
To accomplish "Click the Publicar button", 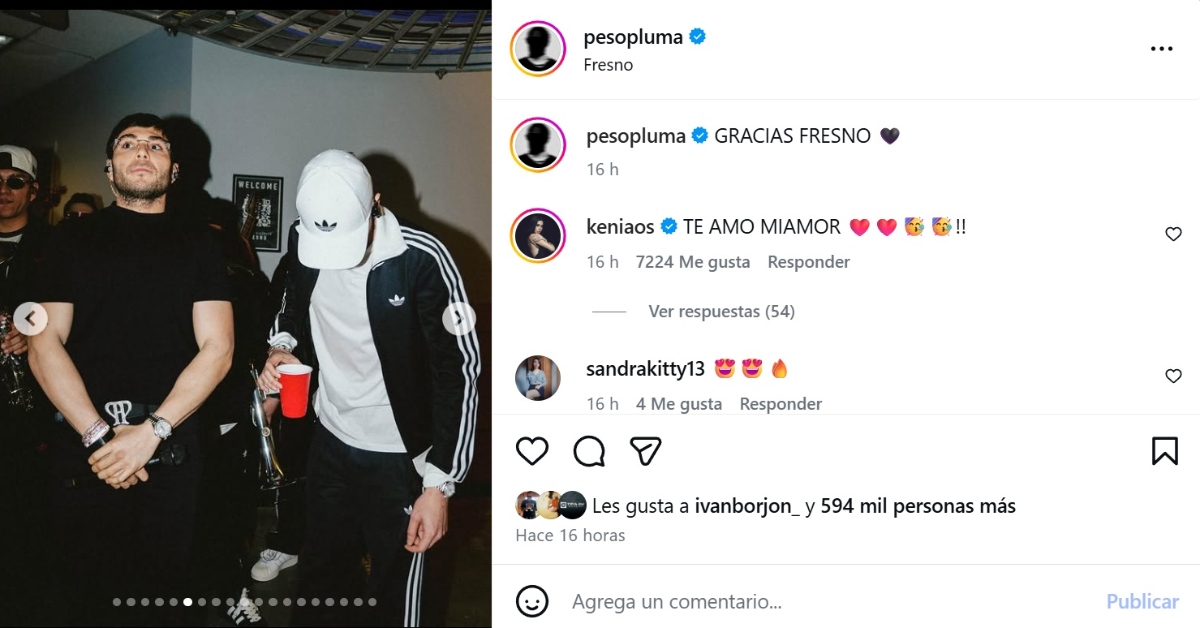I will click(x=1142, y=602).
